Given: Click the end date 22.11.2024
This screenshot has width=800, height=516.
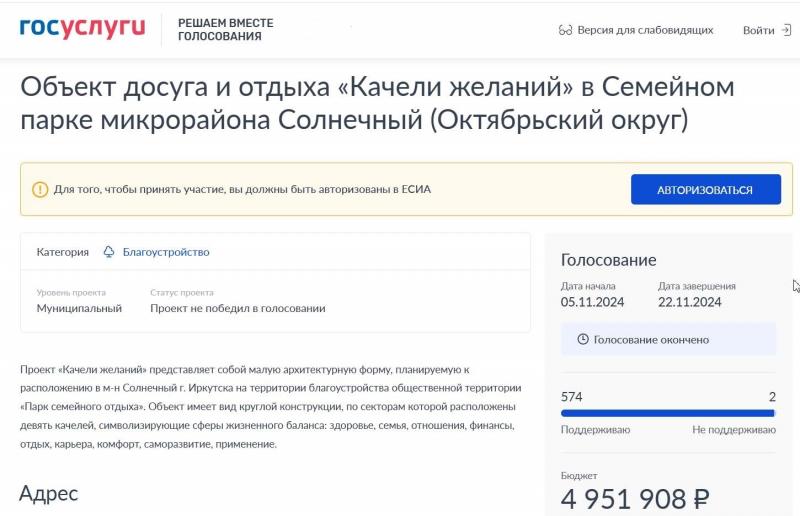Looking at the screenshot, I should 689,301.
